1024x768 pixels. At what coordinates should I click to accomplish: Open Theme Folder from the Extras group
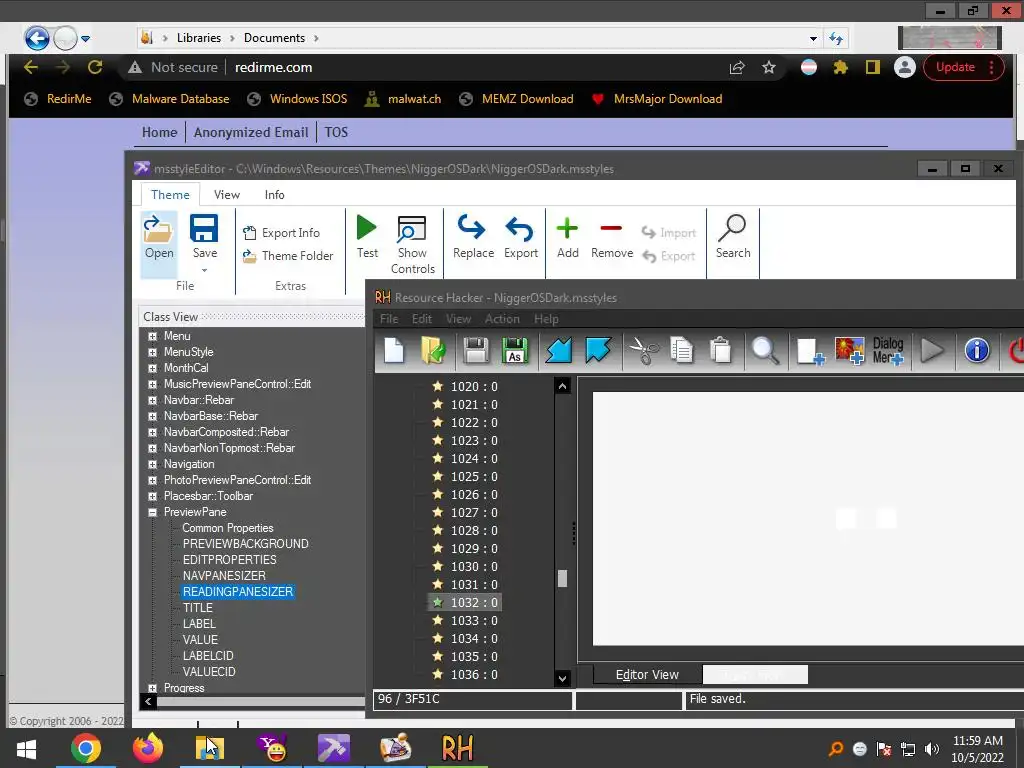[288, 256]
